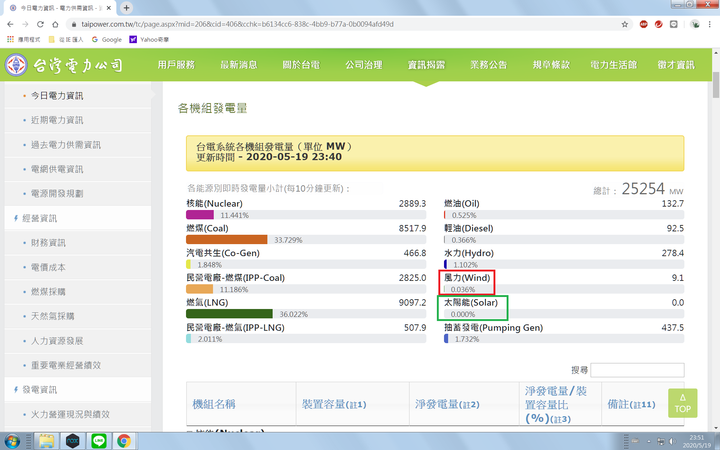This screenshot has height=450, width=720.
Task: Open File Explorer from the taskbar
Action: point(46,441)
